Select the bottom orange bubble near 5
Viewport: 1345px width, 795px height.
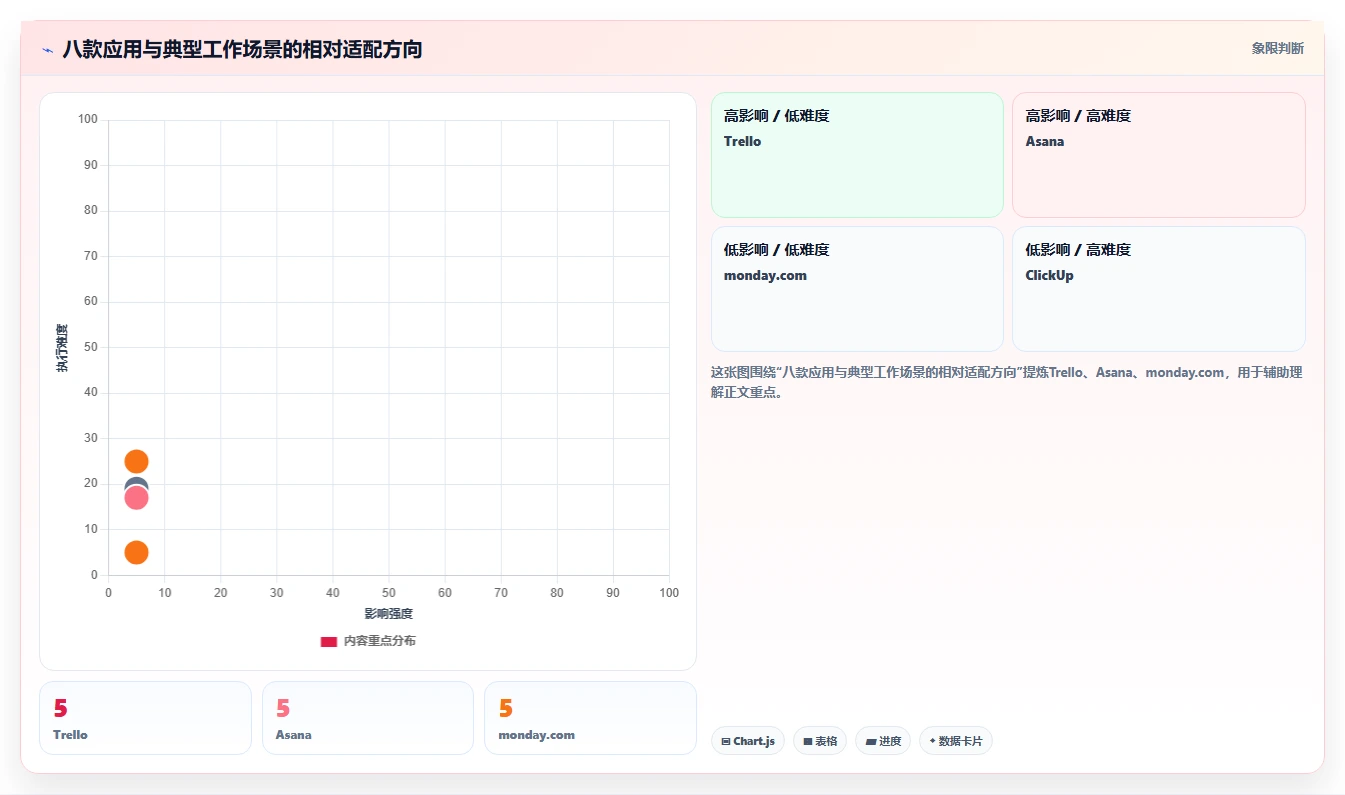tap(137, 552)
